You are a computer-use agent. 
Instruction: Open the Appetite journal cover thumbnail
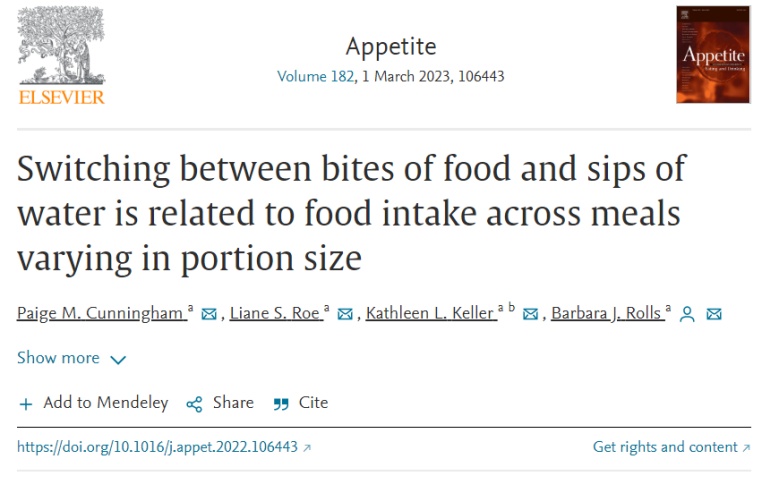click(x=713, y=55)
